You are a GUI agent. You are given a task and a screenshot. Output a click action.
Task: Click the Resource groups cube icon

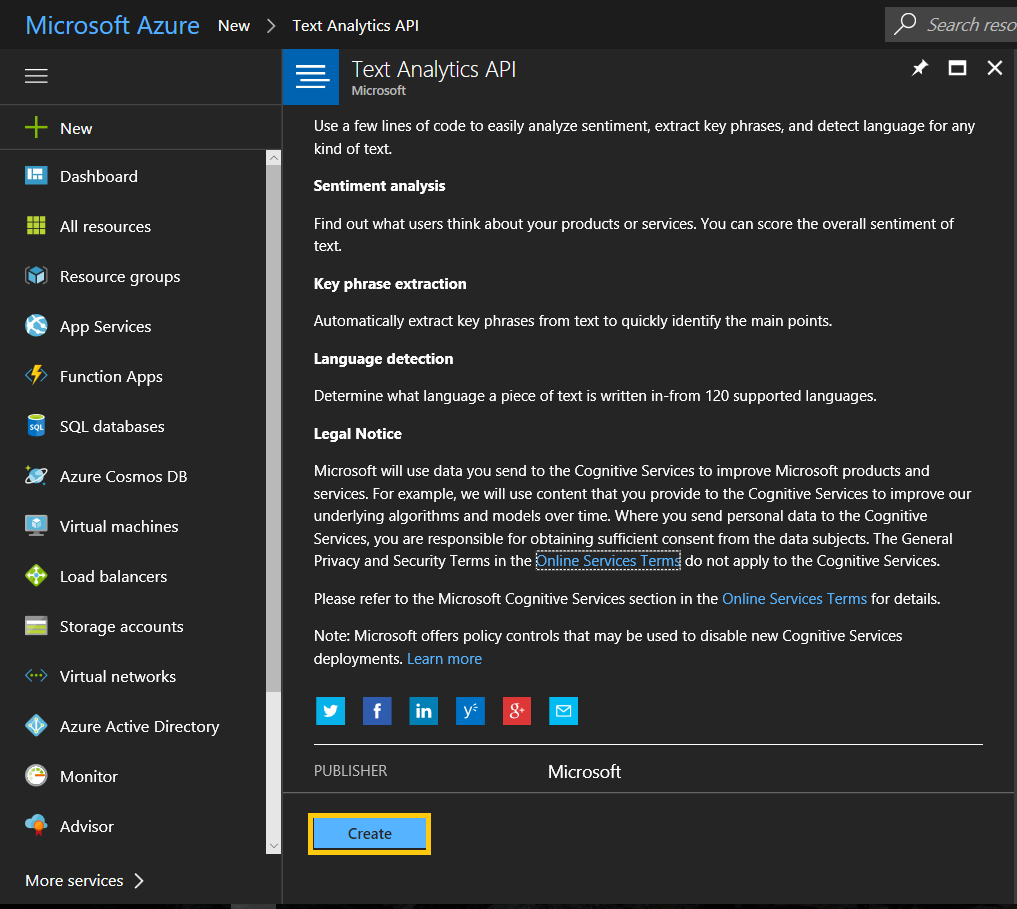pos(36,276)
